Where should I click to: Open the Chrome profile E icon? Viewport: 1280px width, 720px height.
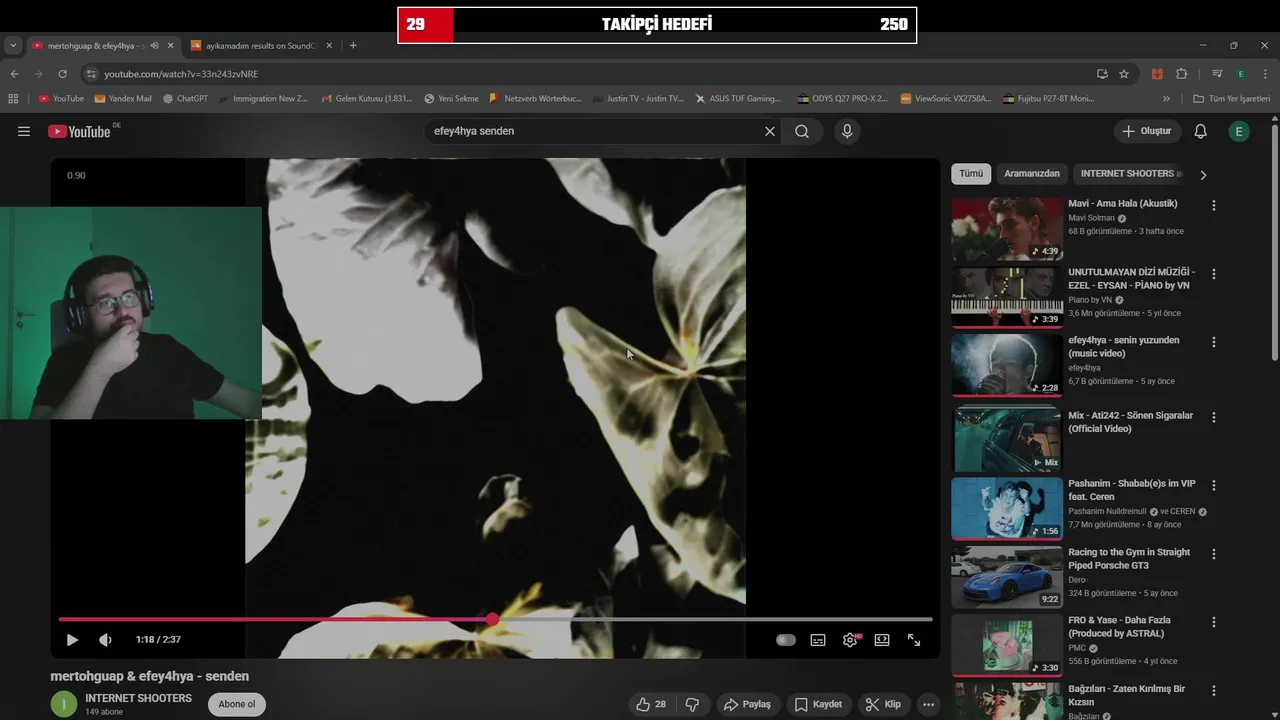1240,74
